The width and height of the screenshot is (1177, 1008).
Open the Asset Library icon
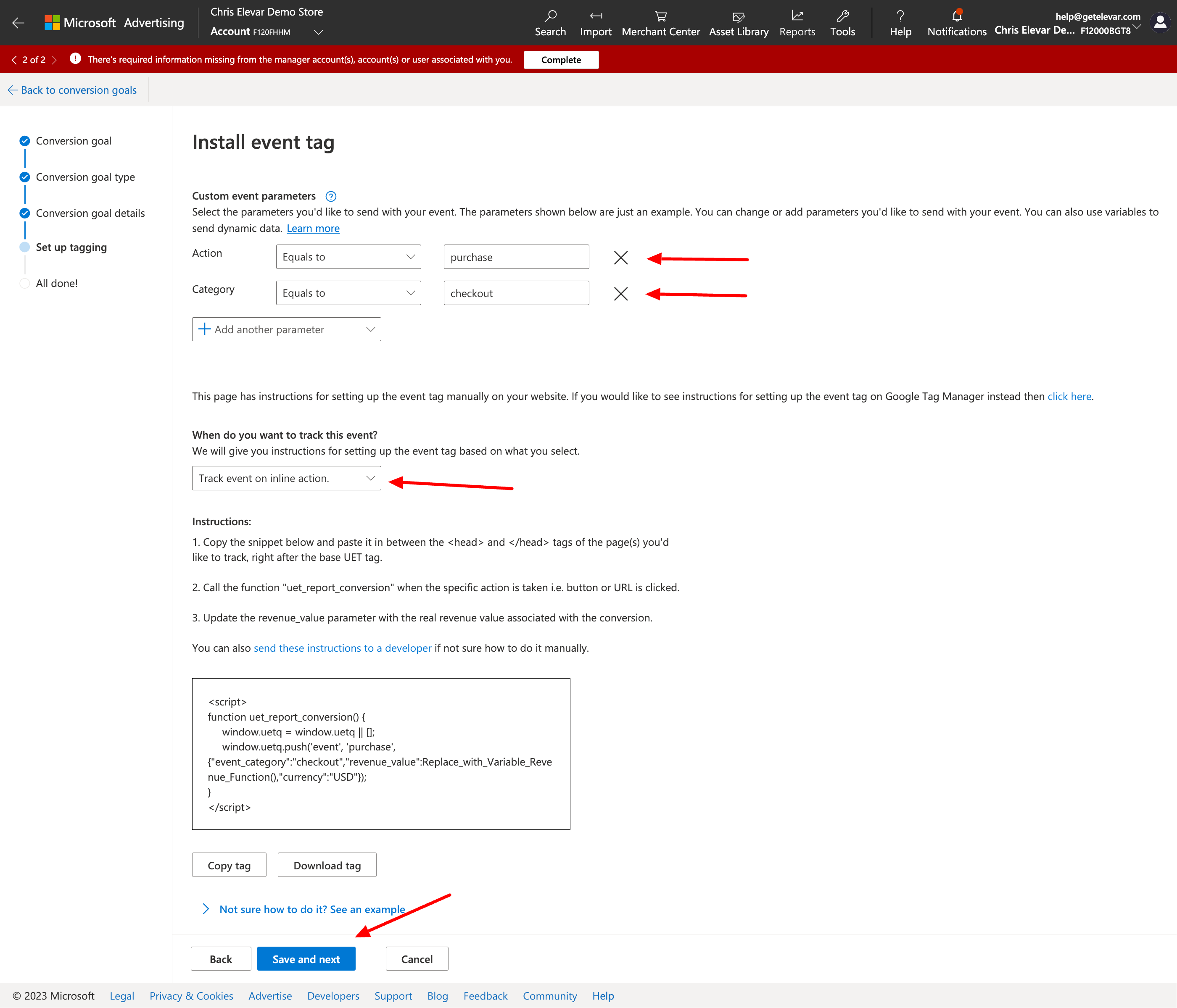pos(739,16)
